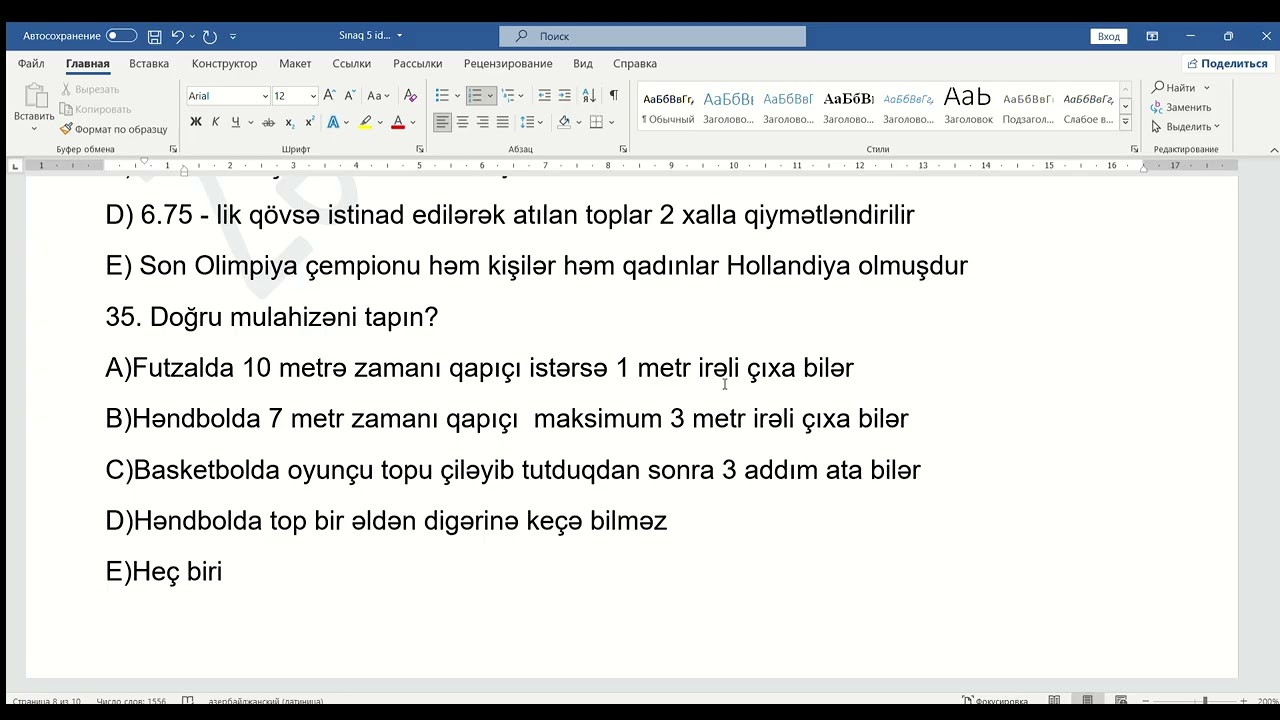Increase font size with the grow icon
This screenshot has width=1280, height=720.
(x=330, y=96)
